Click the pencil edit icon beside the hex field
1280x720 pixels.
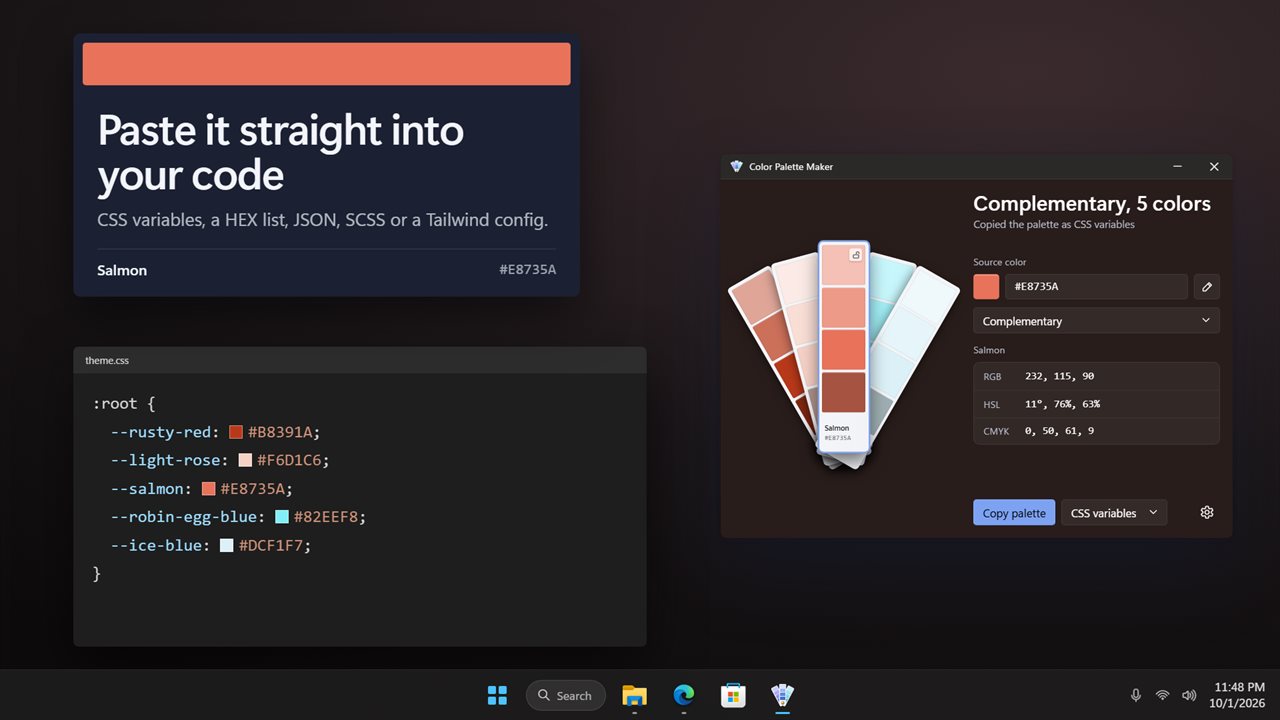point(1207,287)
